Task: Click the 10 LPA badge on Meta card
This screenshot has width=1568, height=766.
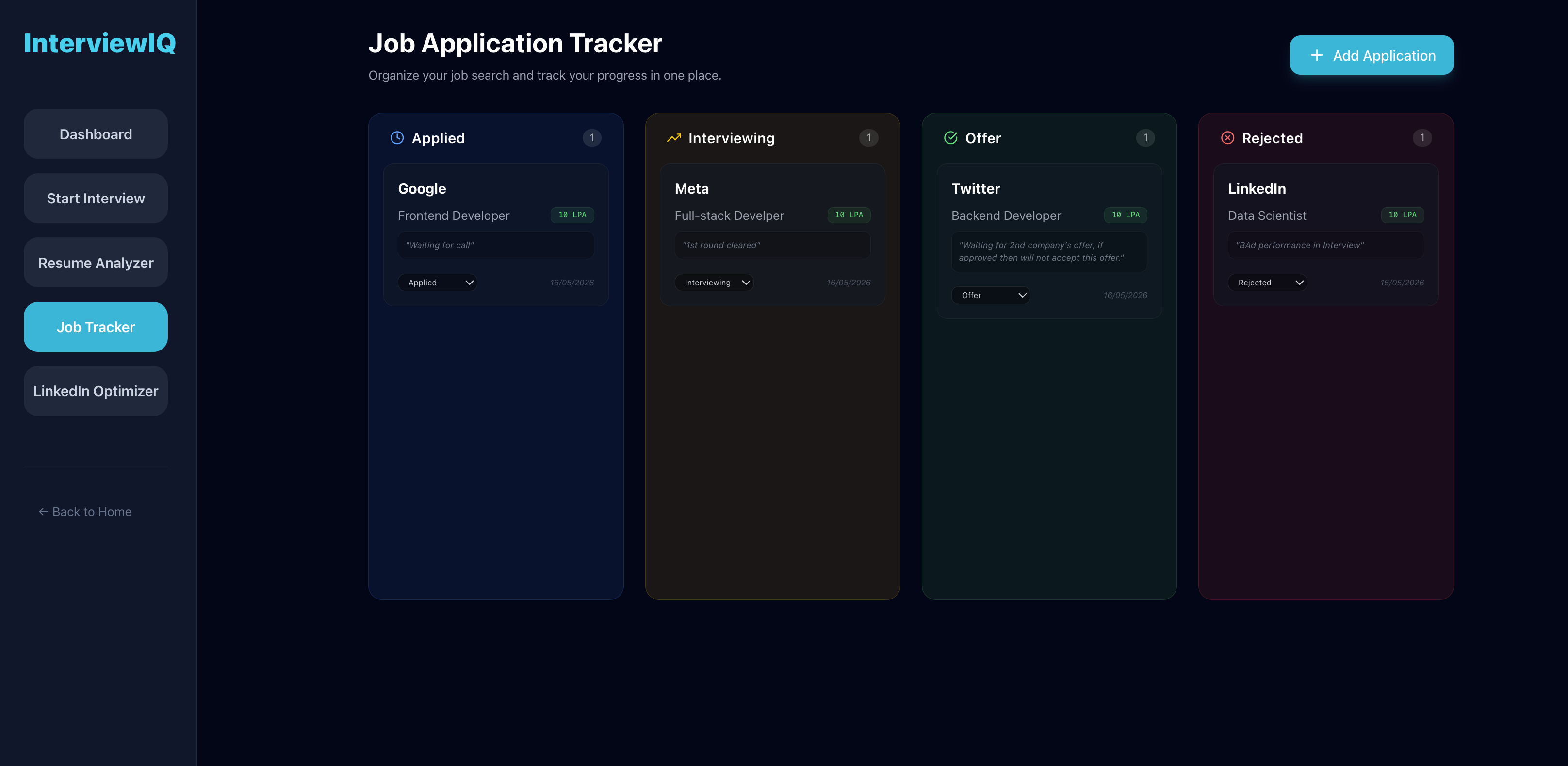Action: (849, 215)
